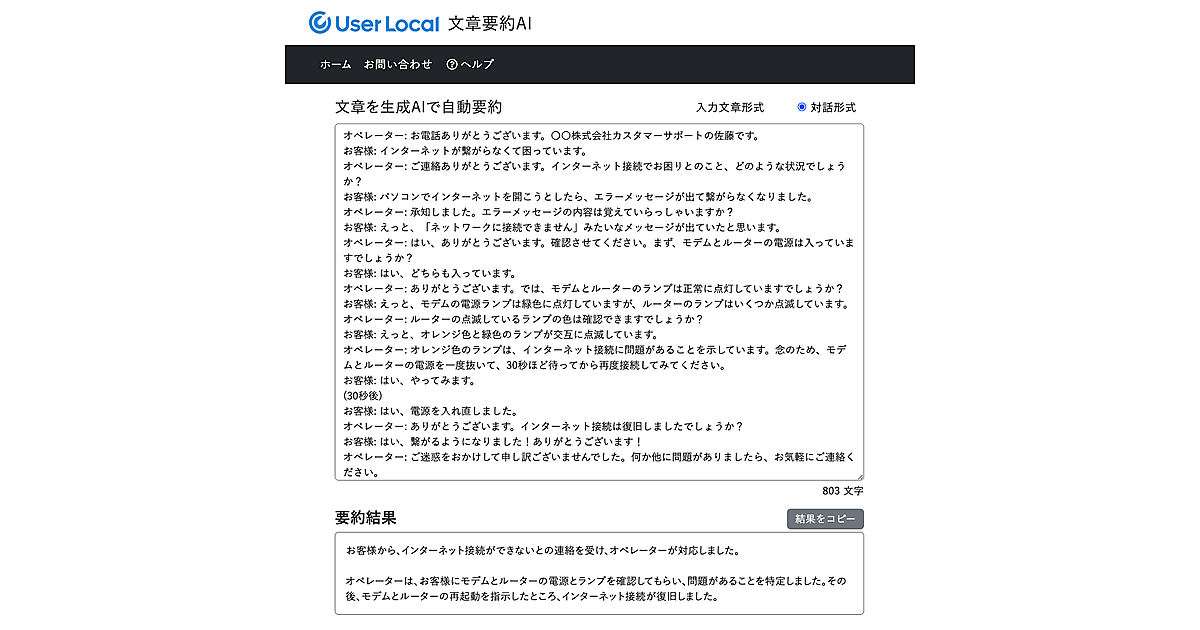Image resolution: width=1200 pixels, height=630 pixels.
Task: Click the first summary paragraph in results
Action: click(x=543, y=550)
